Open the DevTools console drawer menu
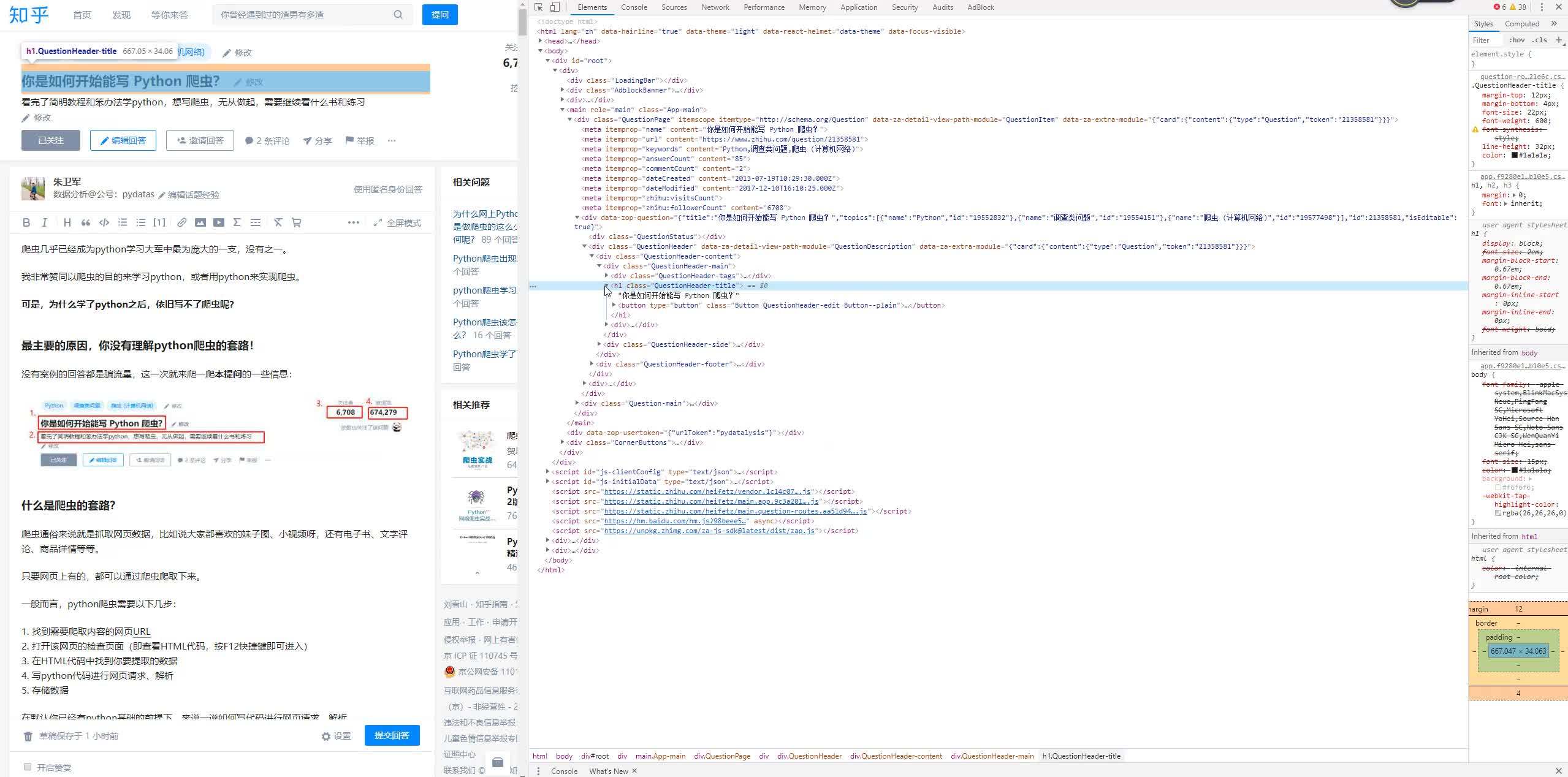Image resolution: width=1568 pixels, height=777 pixels. 538,771
